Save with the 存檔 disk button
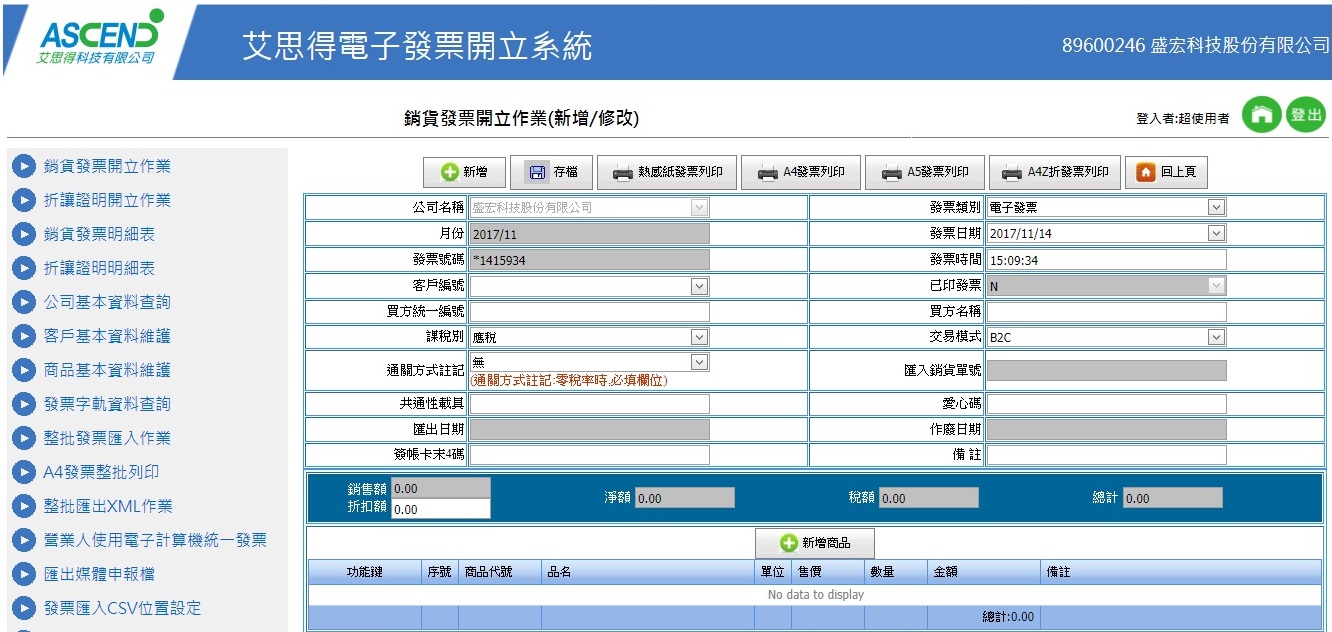 tap(552, 172)
